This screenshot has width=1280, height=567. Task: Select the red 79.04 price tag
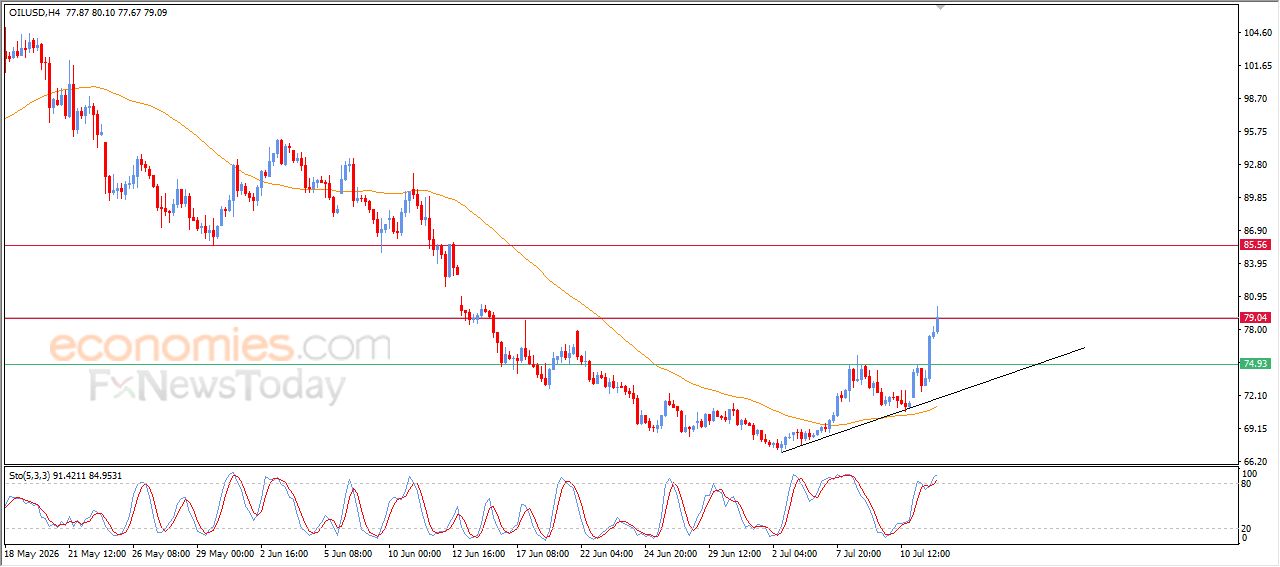coord(1255,318)
